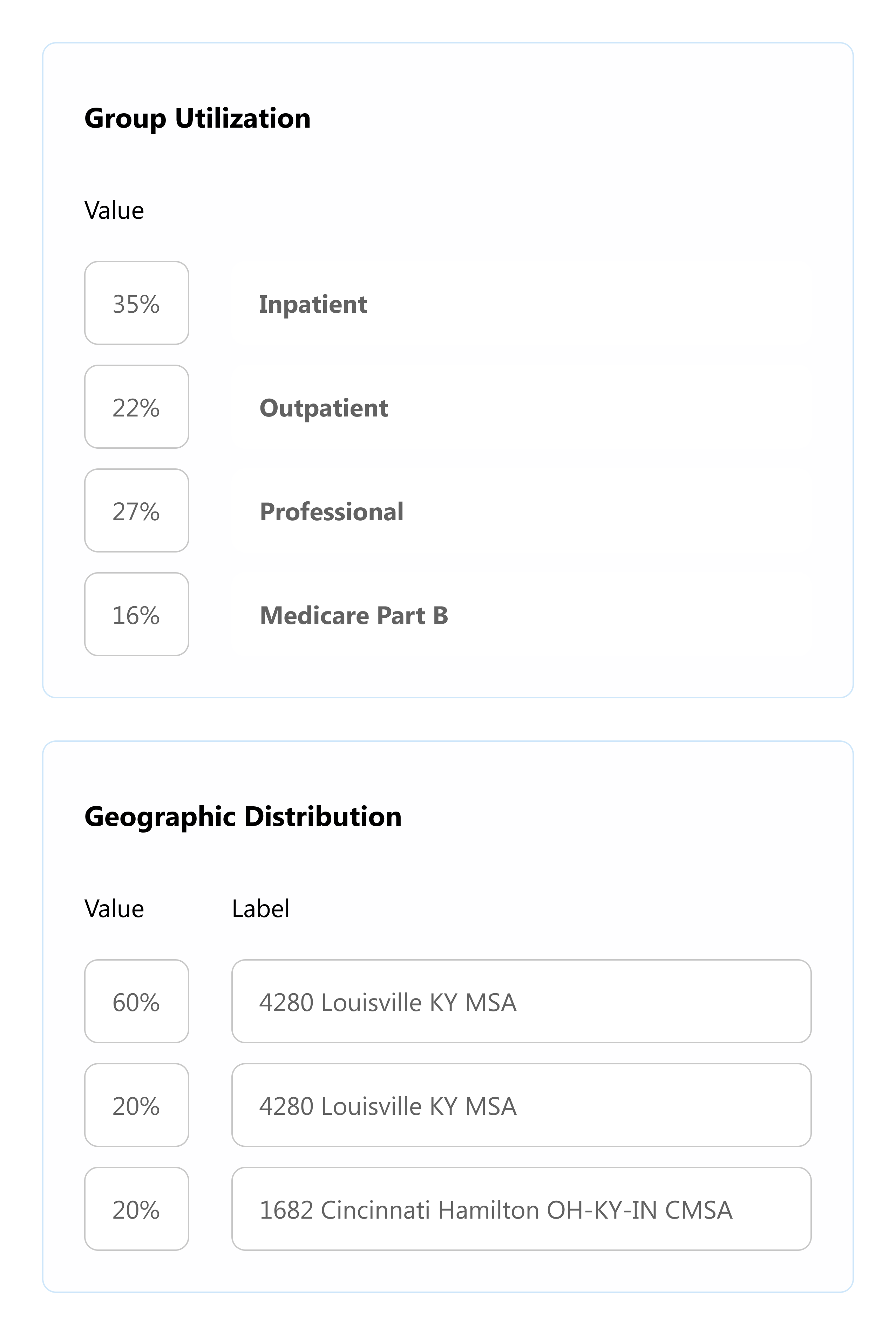896x1335 pixels.
Task: Edit the 60% geographic value field
Action: (136, 1002)
